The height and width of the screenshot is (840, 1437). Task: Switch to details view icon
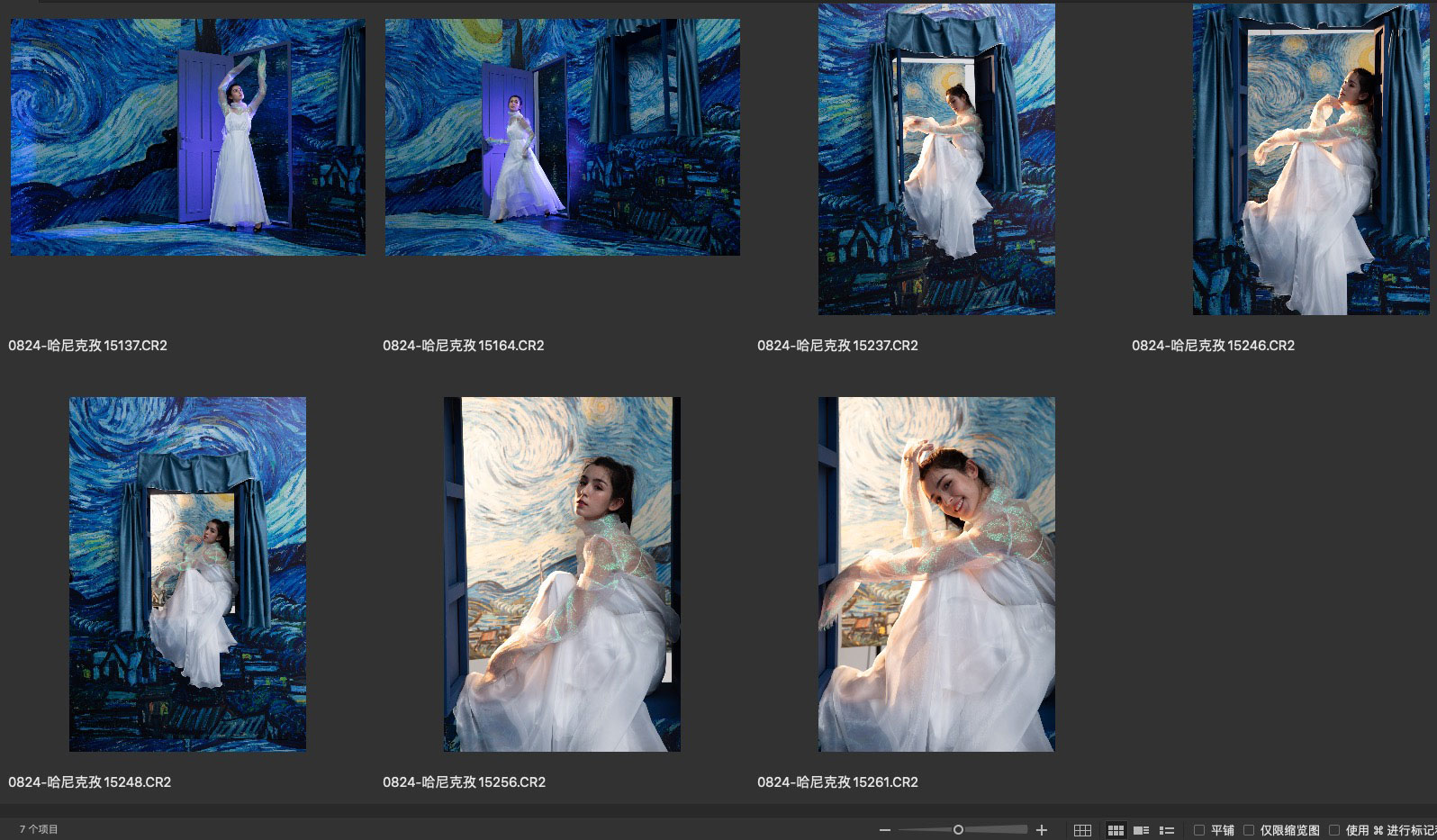coord(1141,830)
